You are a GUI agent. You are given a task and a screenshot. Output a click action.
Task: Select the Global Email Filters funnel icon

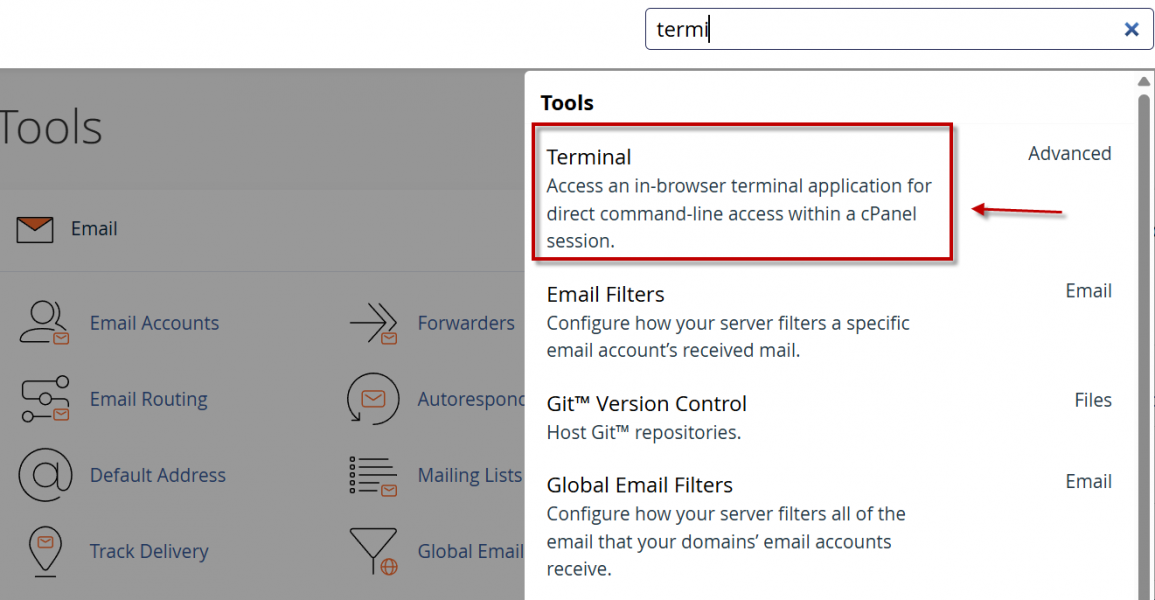point(373,551)
